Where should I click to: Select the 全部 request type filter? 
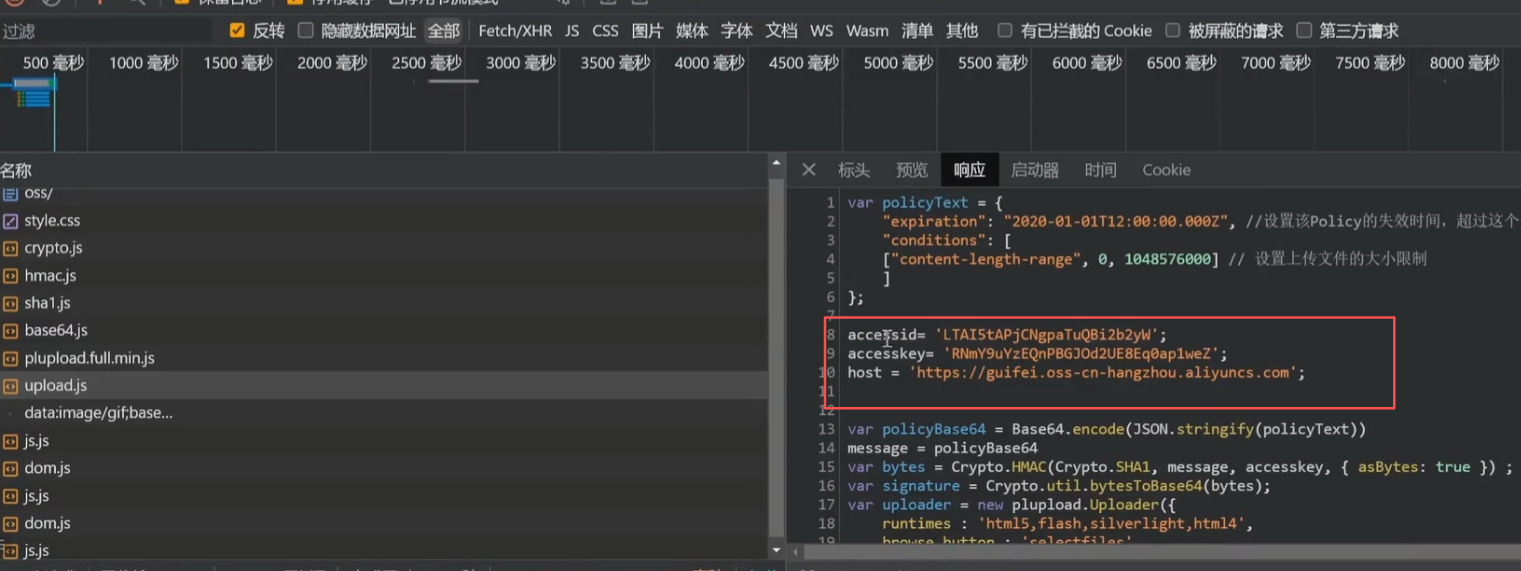pyautogui.click(x=444, y=31)
